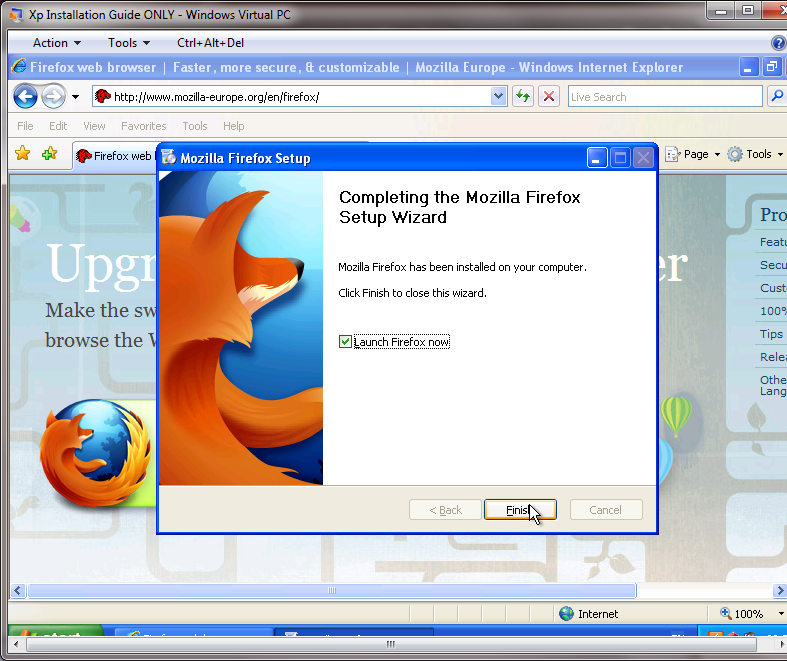Click the IE Forward arrow button
787x661 pixels.
tap(53, 96)
